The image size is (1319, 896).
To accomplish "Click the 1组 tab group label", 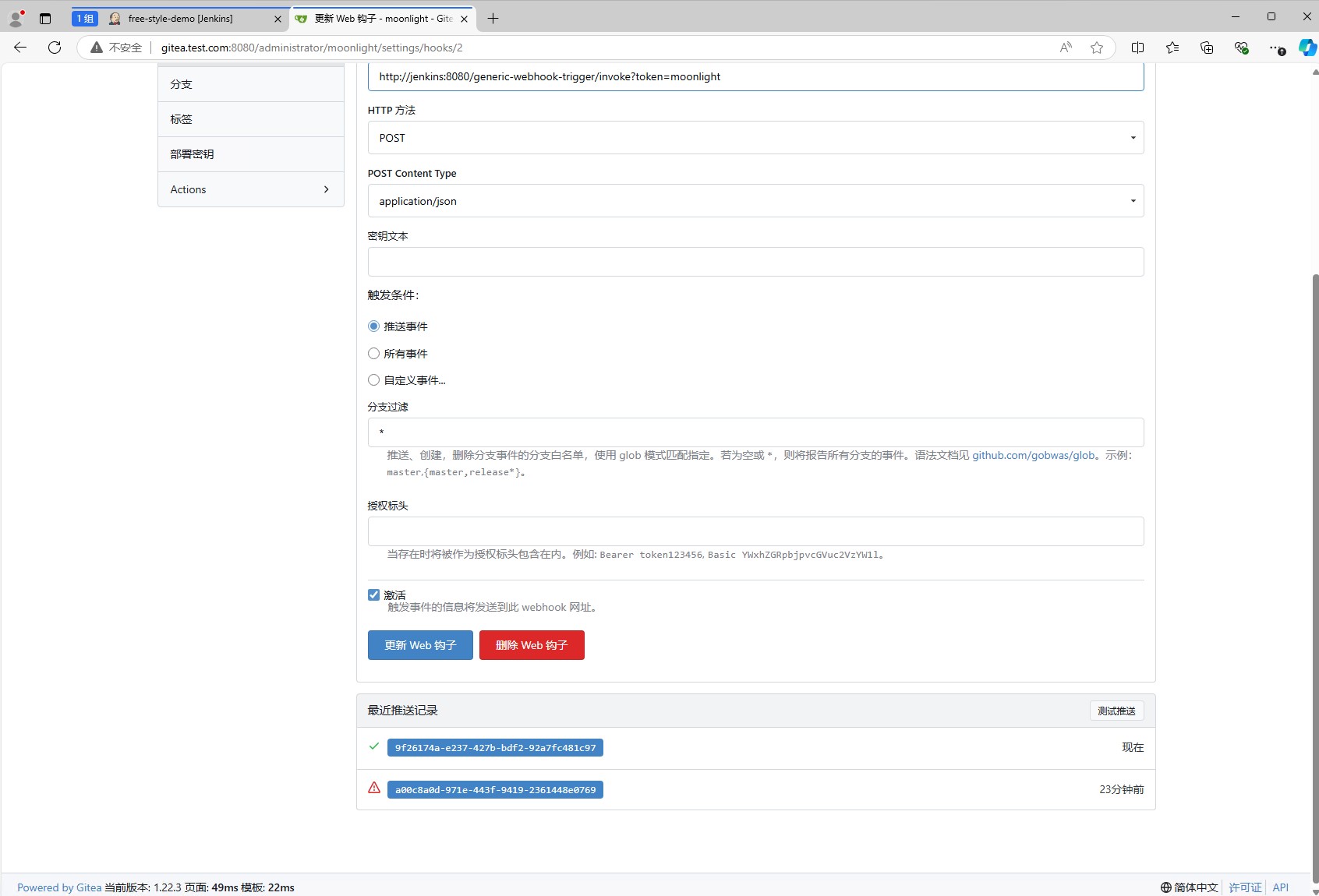I will coord(85,18).
